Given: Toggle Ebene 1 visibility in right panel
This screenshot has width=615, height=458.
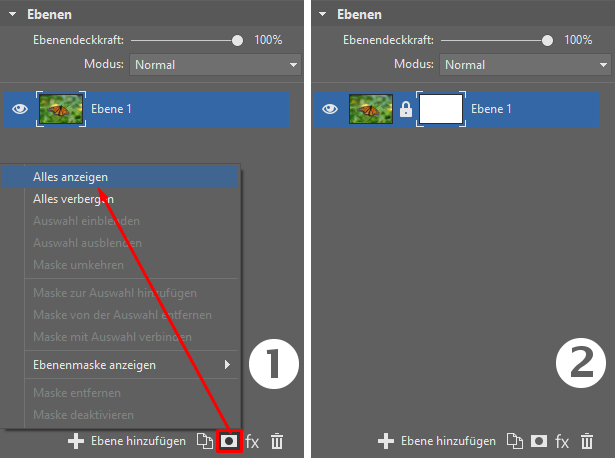Looking at the screenshot, I should pos(330,109).
